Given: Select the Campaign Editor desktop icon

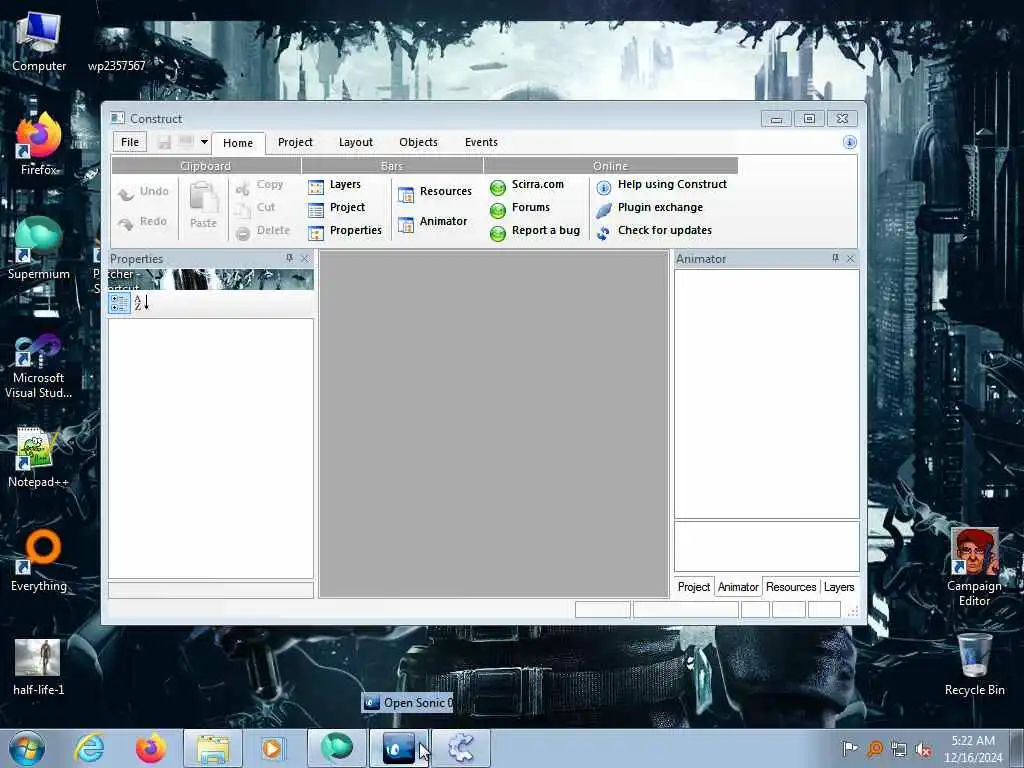Looking at the screenshot, I should (x=974, y=567).
